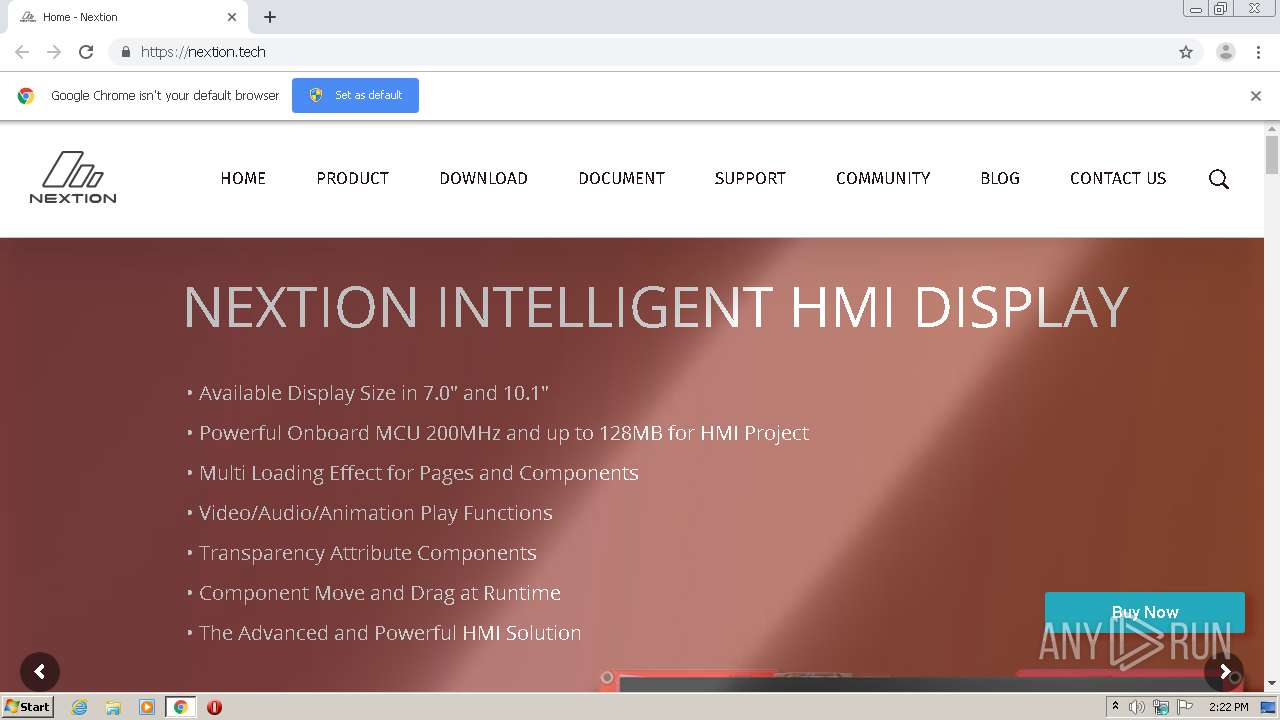The image size is (1280, 720).
Task: Open Internet Explorer from taskbar
Action: [79, 707]
